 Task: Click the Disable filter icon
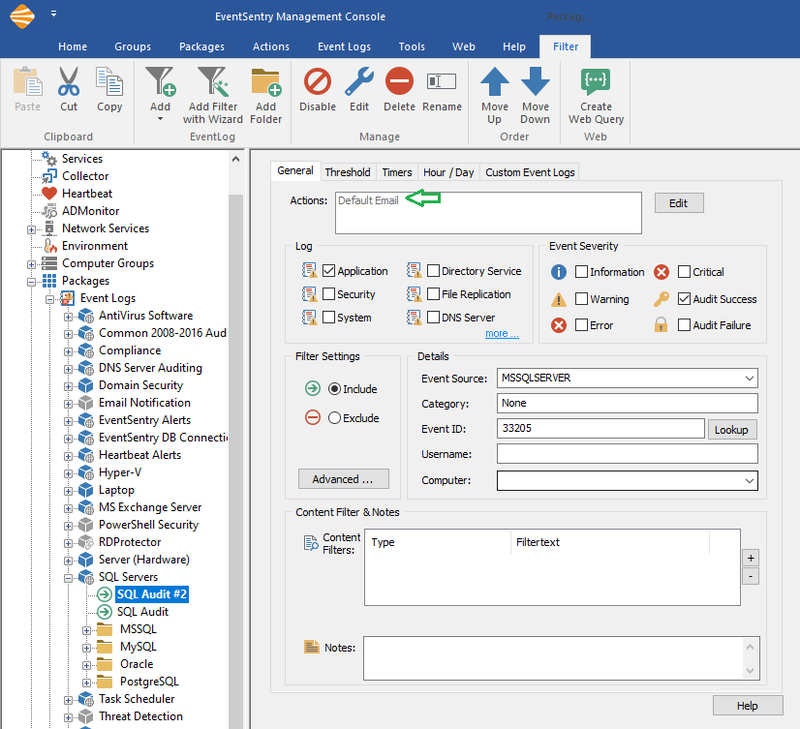[x=317, y=82]
